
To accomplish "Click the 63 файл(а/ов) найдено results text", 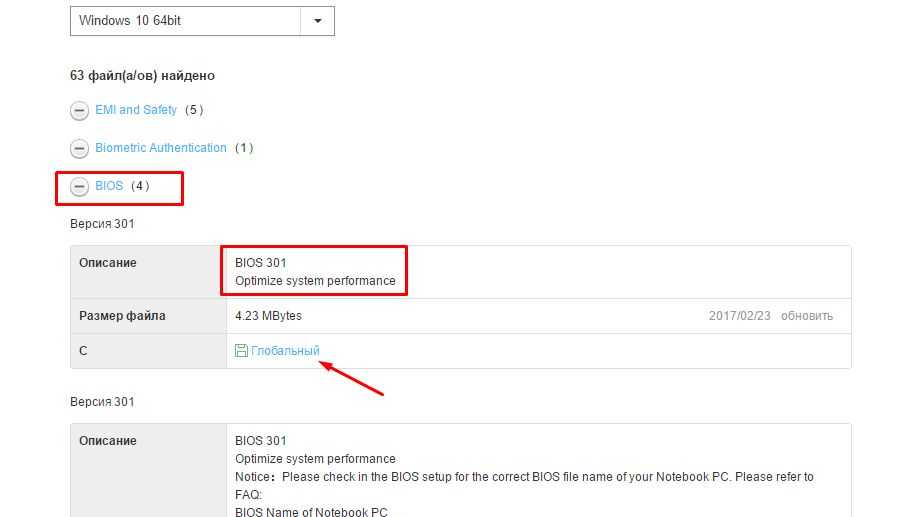I will click(x=142, y=75).
